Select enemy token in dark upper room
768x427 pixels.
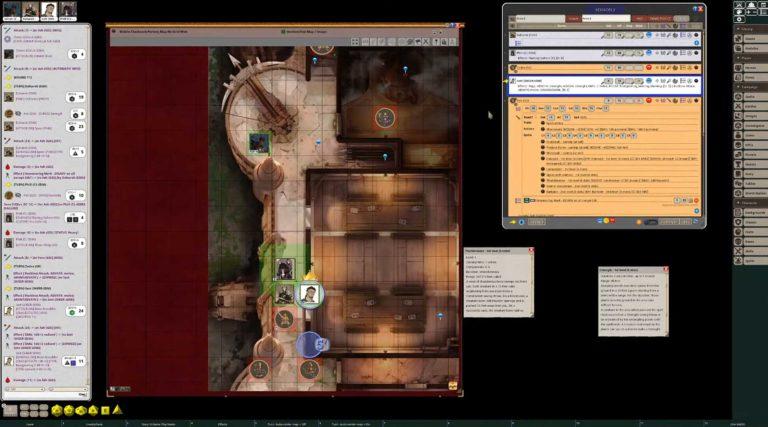tap(385, 118)
